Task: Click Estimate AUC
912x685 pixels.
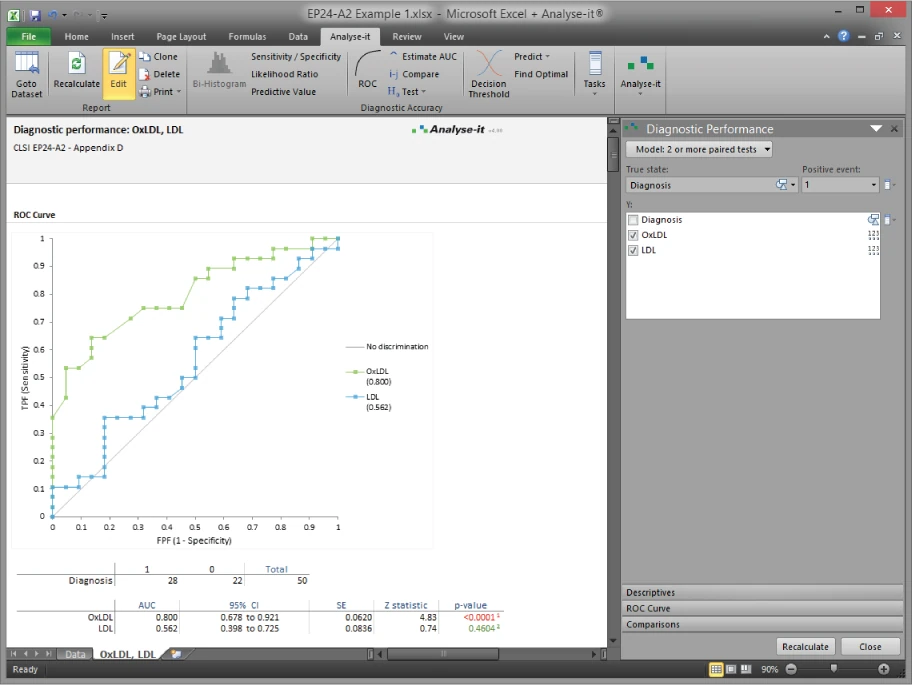Action: pos(423,56)
